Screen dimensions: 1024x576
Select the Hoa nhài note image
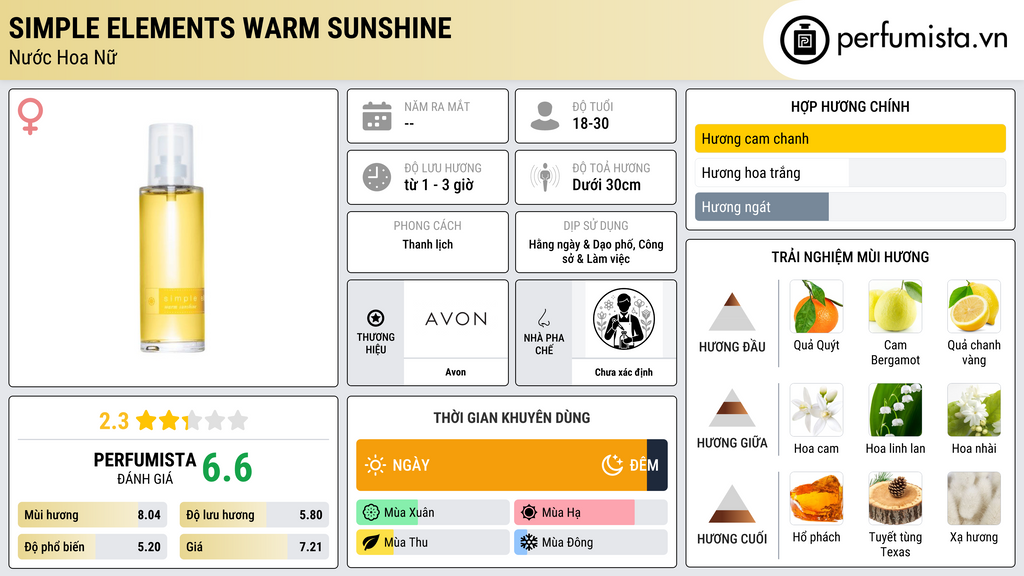click(974, 410)
